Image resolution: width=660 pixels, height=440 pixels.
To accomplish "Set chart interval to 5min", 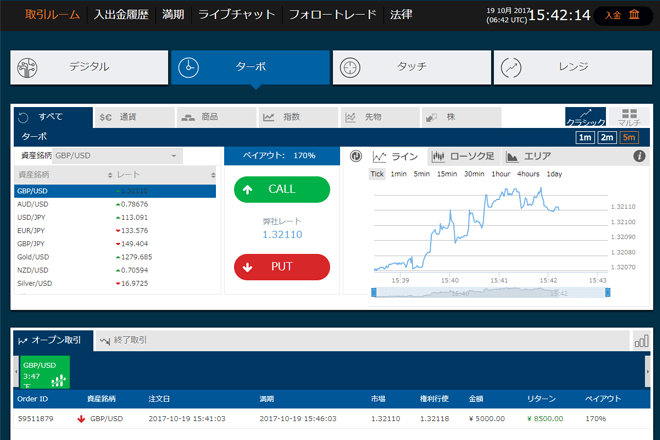I will (421, 174).
